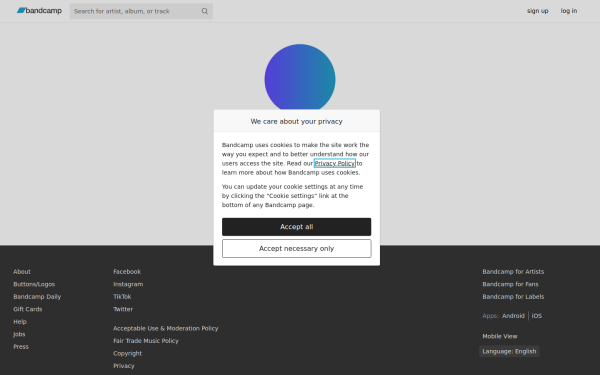Open the sign up link
Screen dimensions: 600x375
click(x=537, y=11)
